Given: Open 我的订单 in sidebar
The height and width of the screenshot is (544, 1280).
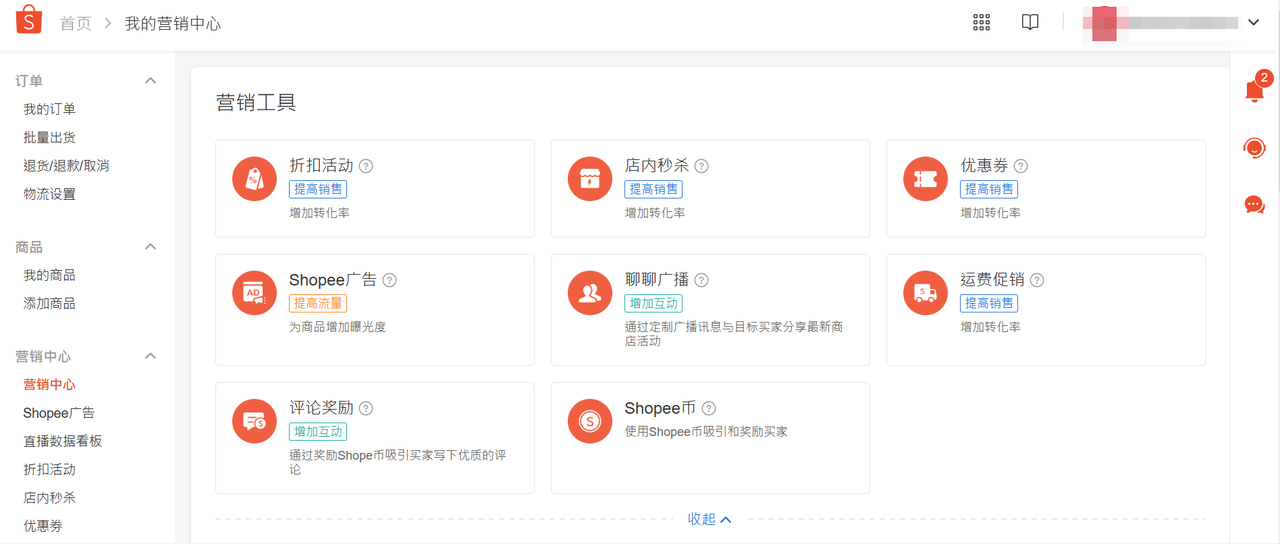Looking at the screenshot, I should pos(50,109).
